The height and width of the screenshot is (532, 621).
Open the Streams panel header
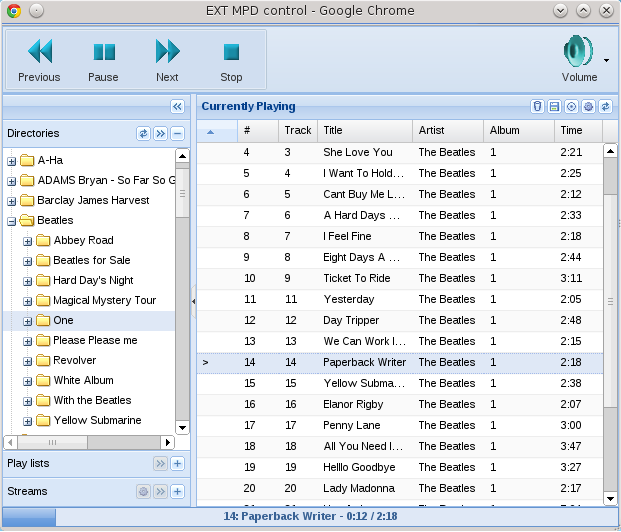tap(96, 492)
